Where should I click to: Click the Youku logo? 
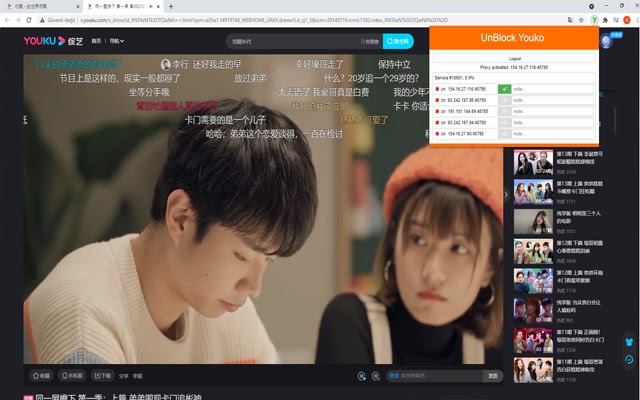pos(44,41)
